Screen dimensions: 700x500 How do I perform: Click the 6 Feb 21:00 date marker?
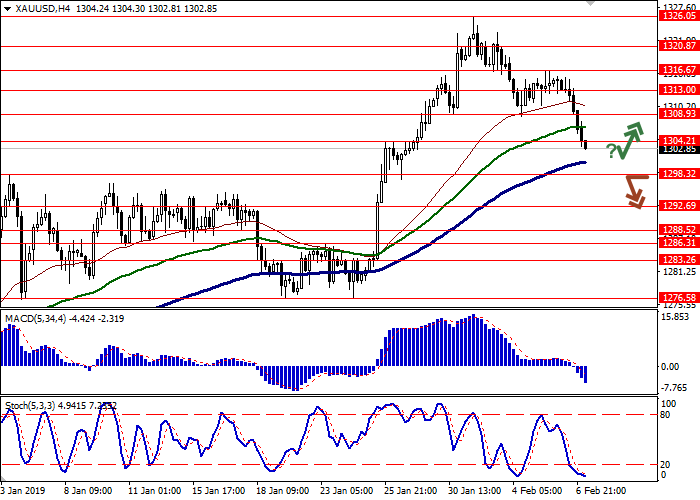point(602,491)
